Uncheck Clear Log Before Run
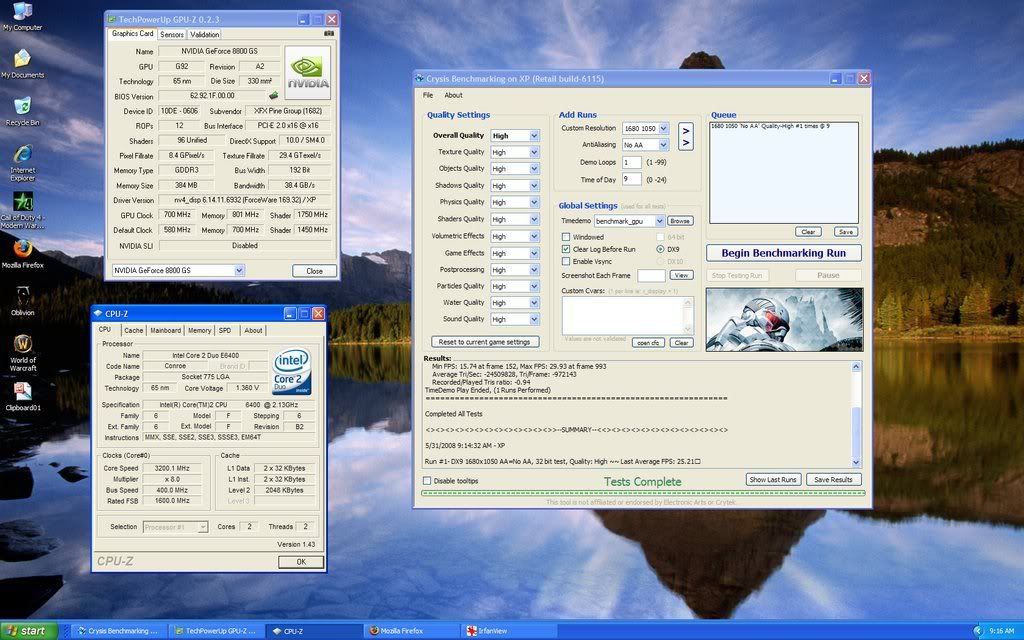 point(566,249)
